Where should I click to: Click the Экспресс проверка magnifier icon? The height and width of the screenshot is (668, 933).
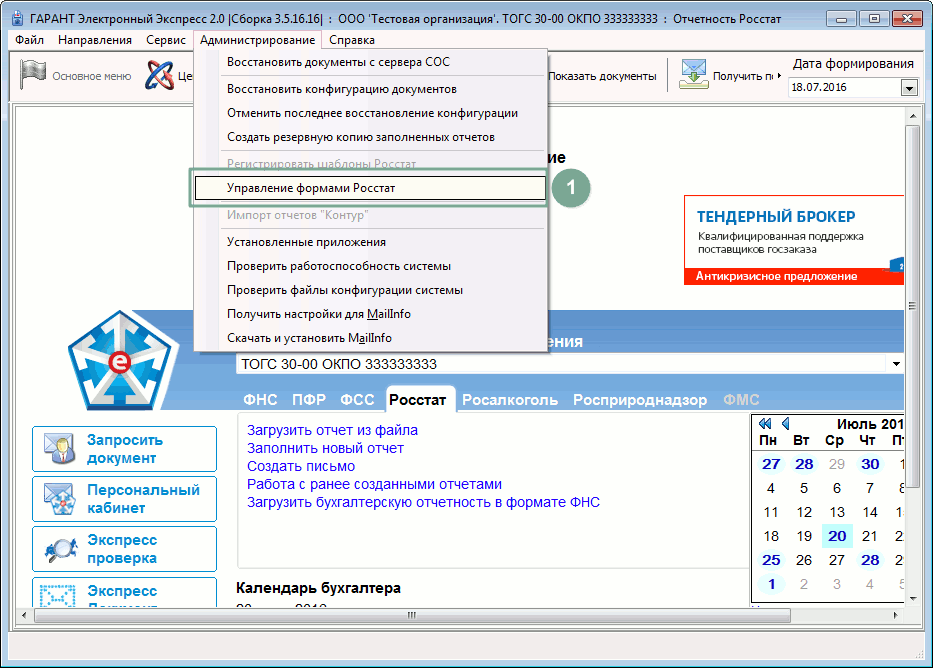[61, 549]
